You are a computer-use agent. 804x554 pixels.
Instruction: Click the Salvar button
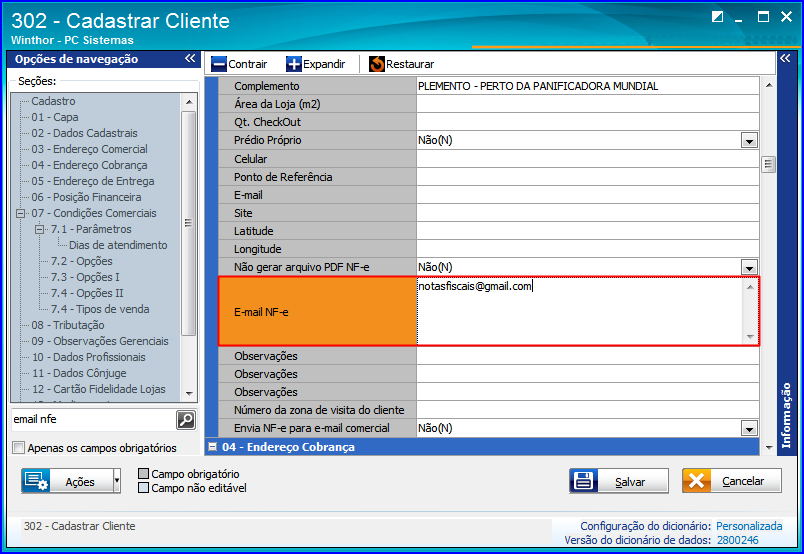(619, 481)
